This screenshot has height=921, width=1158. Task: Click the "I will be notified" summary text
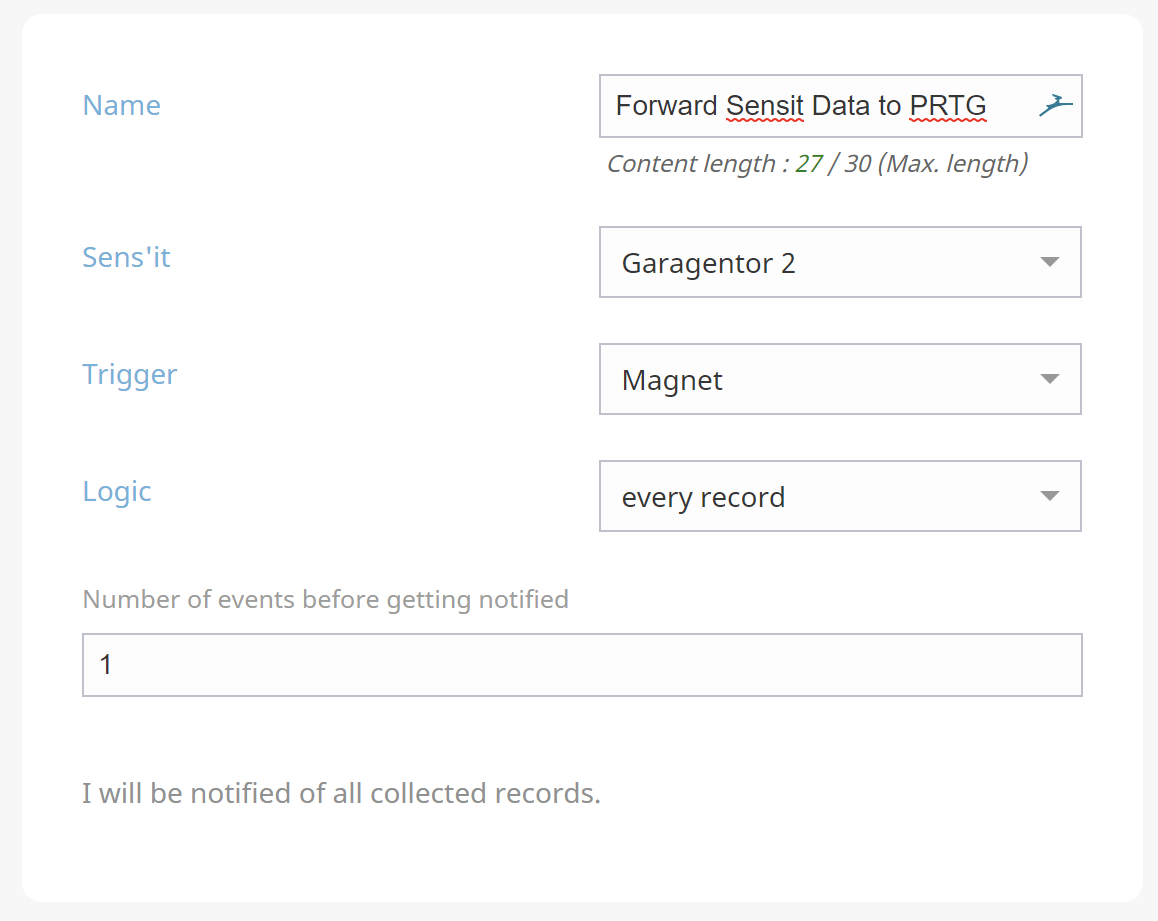(x=341, y=793)
